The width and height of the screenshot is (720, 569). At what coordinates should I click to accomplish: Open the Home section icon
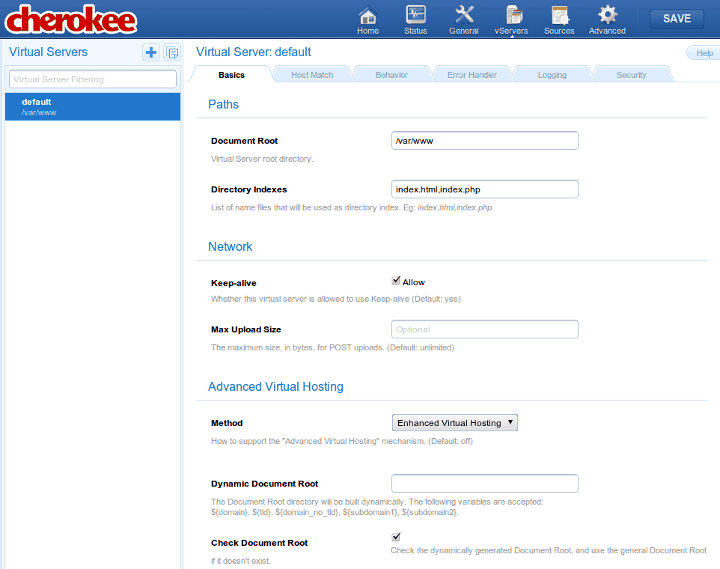click(368, 16)
